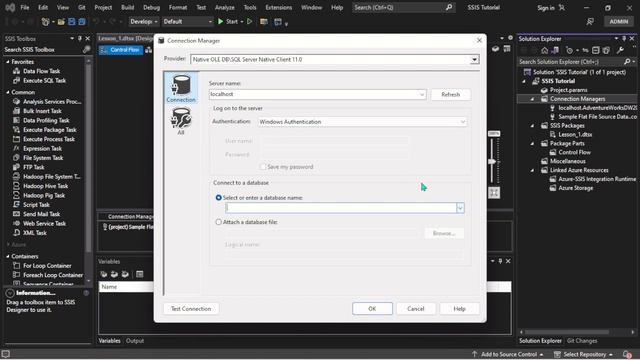Select the Web Service Task item
Image resolution: width=640 pixels, height=360 pixels.
pyautogui.click(x=44, y=224)
